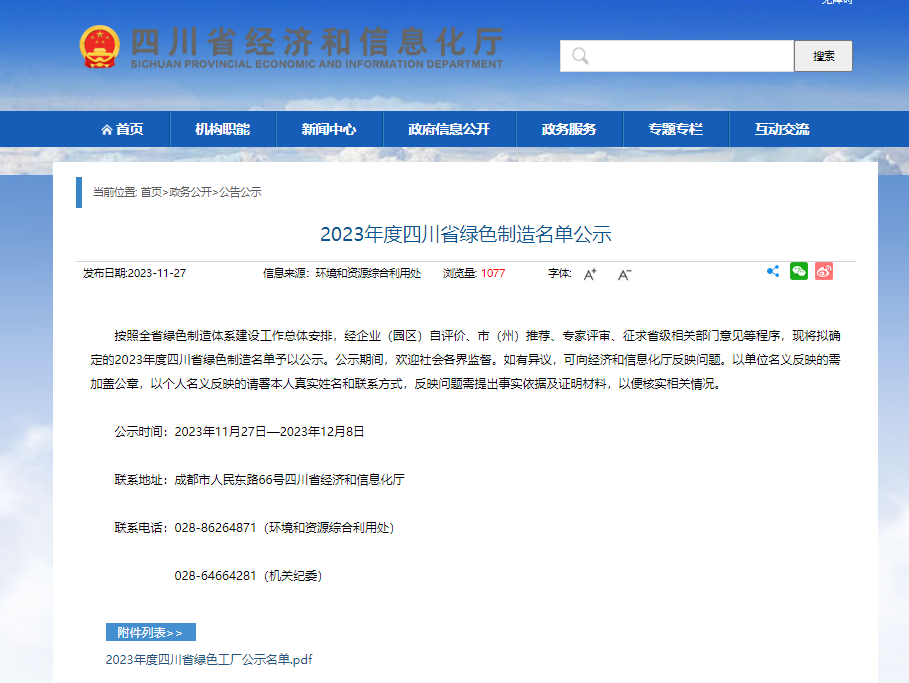Click the national emblem logo
The width and height of the screenshot is (909, 683).
click(x=99, y=47)
